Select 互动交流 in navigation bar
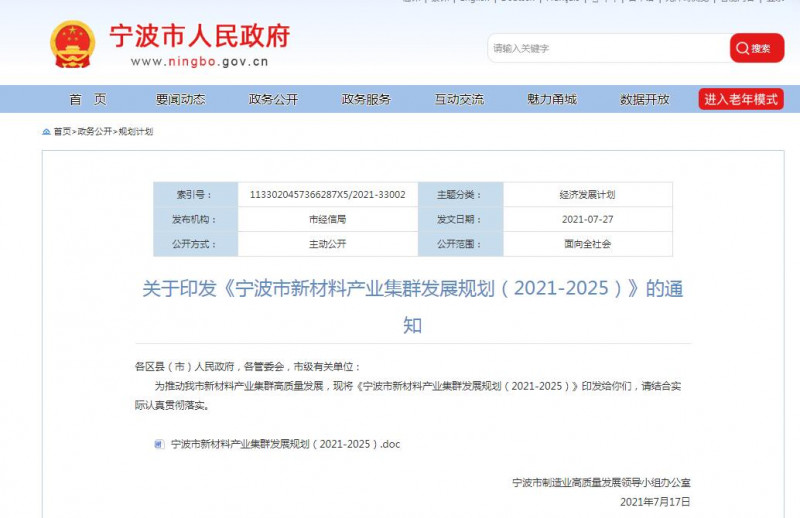800x518 pixels. coord(459,99)
